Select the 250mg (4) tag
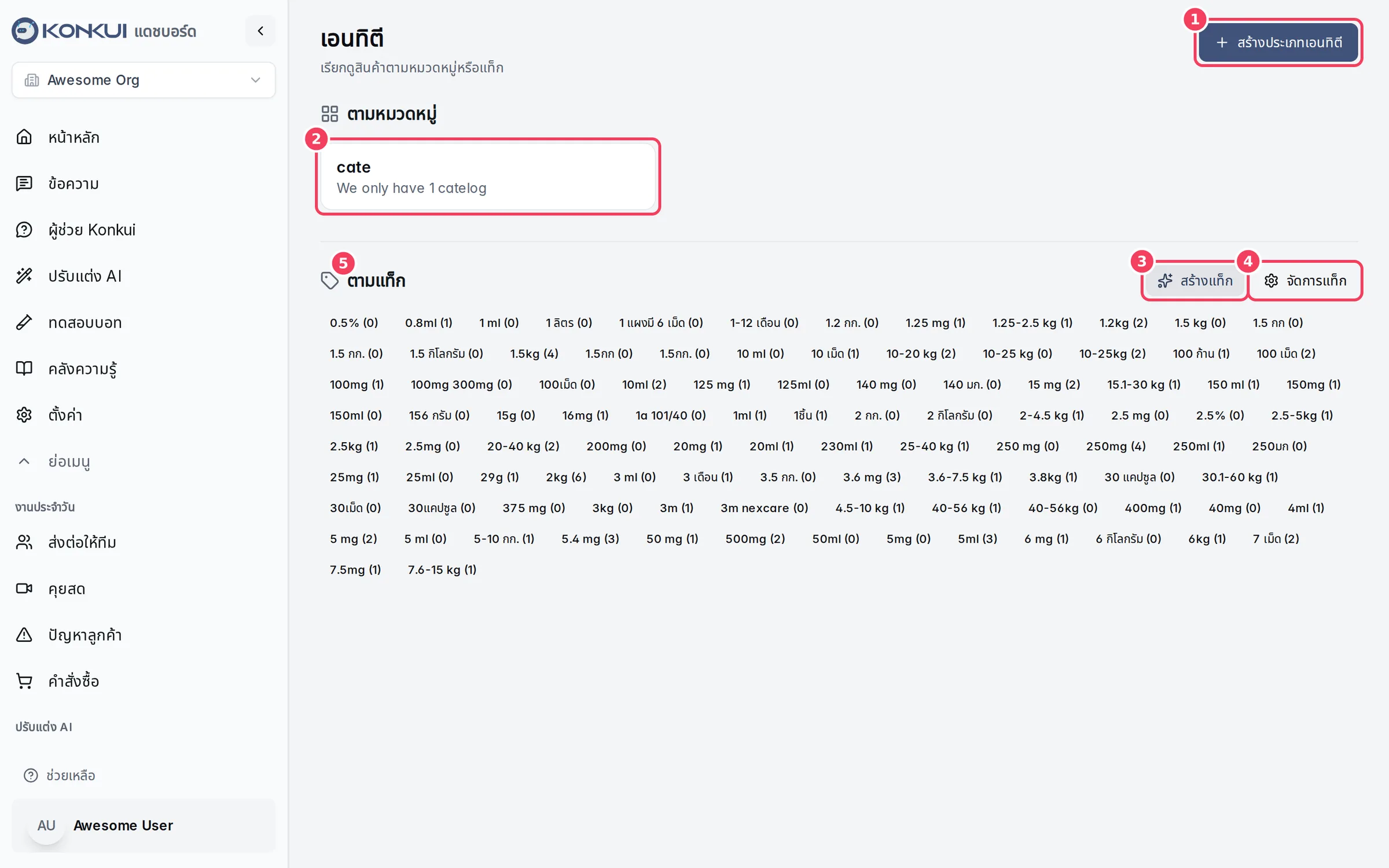Image resolution: width=1389 pixels, height=868 pixels. 1116,446
